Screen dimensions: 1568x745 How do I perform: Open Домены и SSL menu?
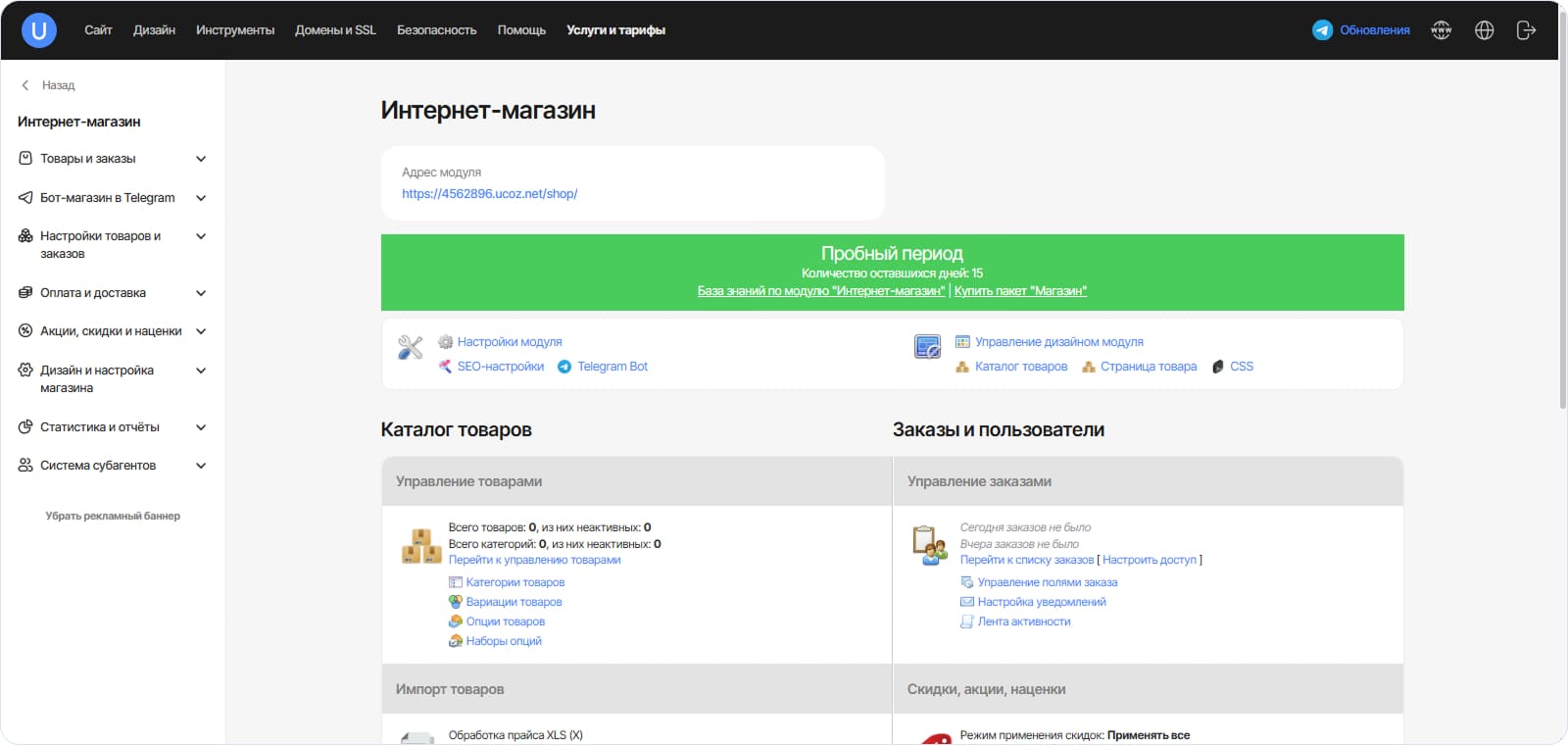335,30
